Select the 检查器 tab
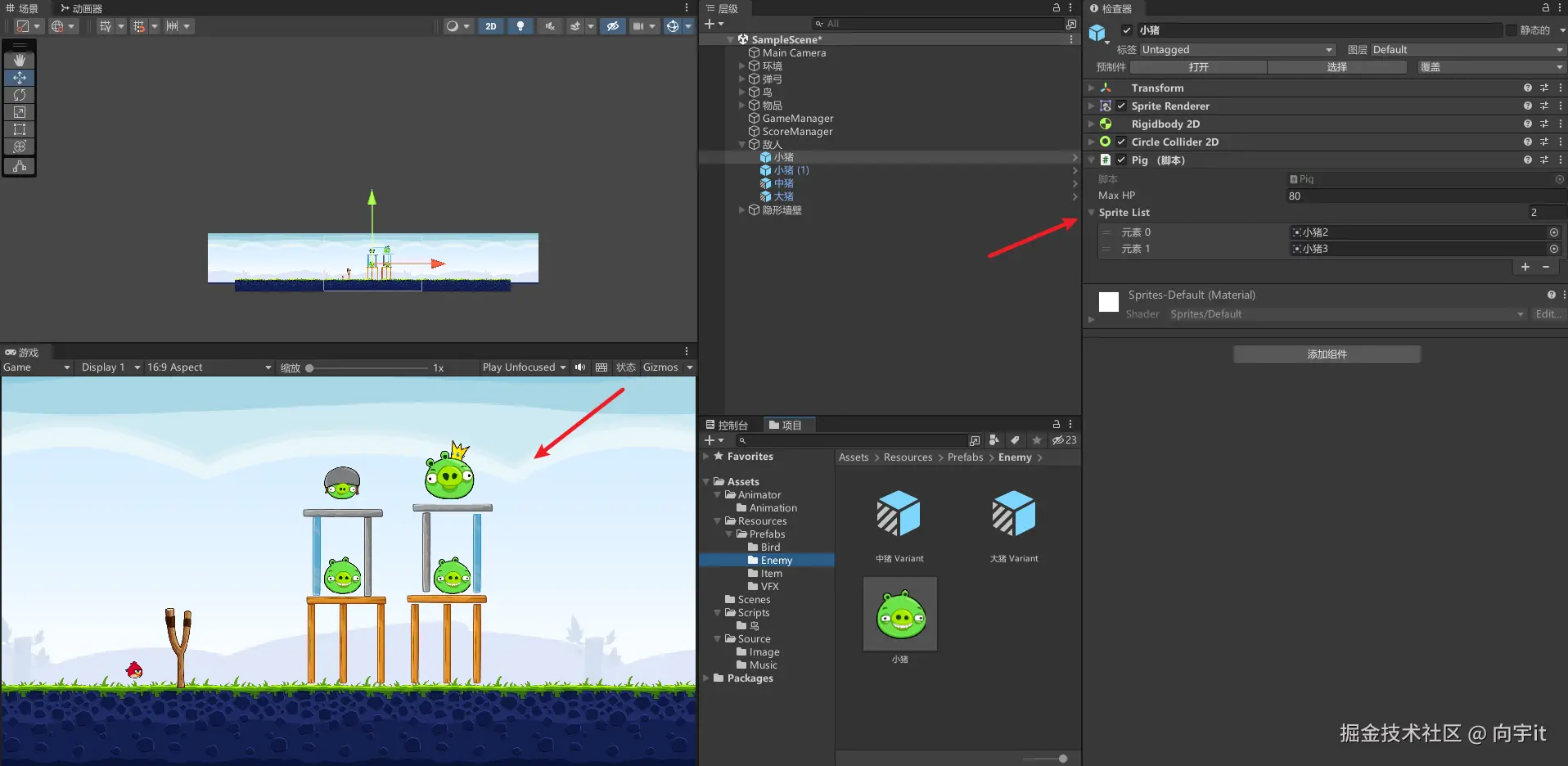Viewport: 1568px width, 766px height. (x=1111, y=8)
